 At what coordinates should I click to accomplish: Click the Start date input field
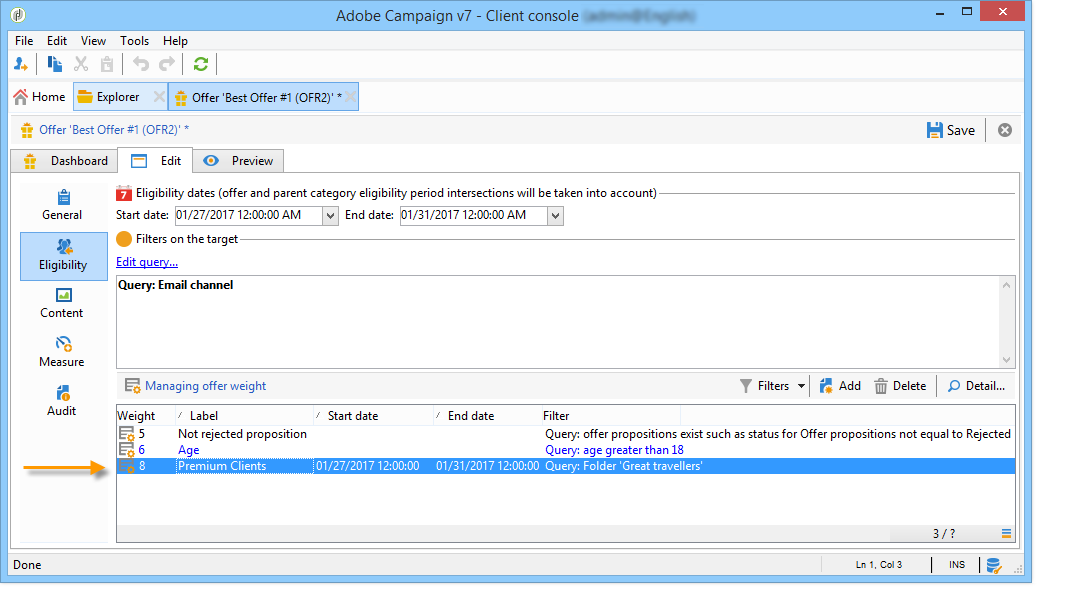point(248,215)
